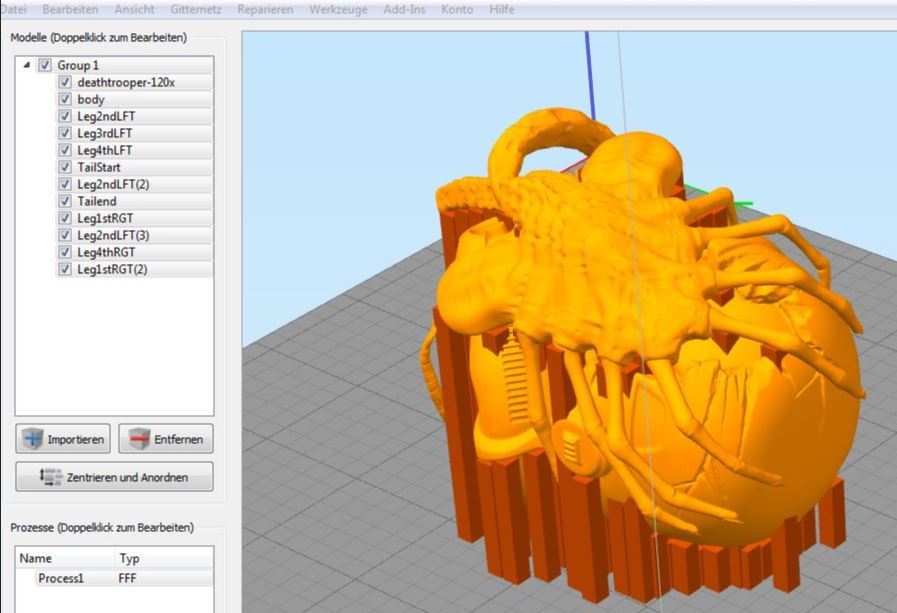Open the Gitternetz menu

point(196,10)
